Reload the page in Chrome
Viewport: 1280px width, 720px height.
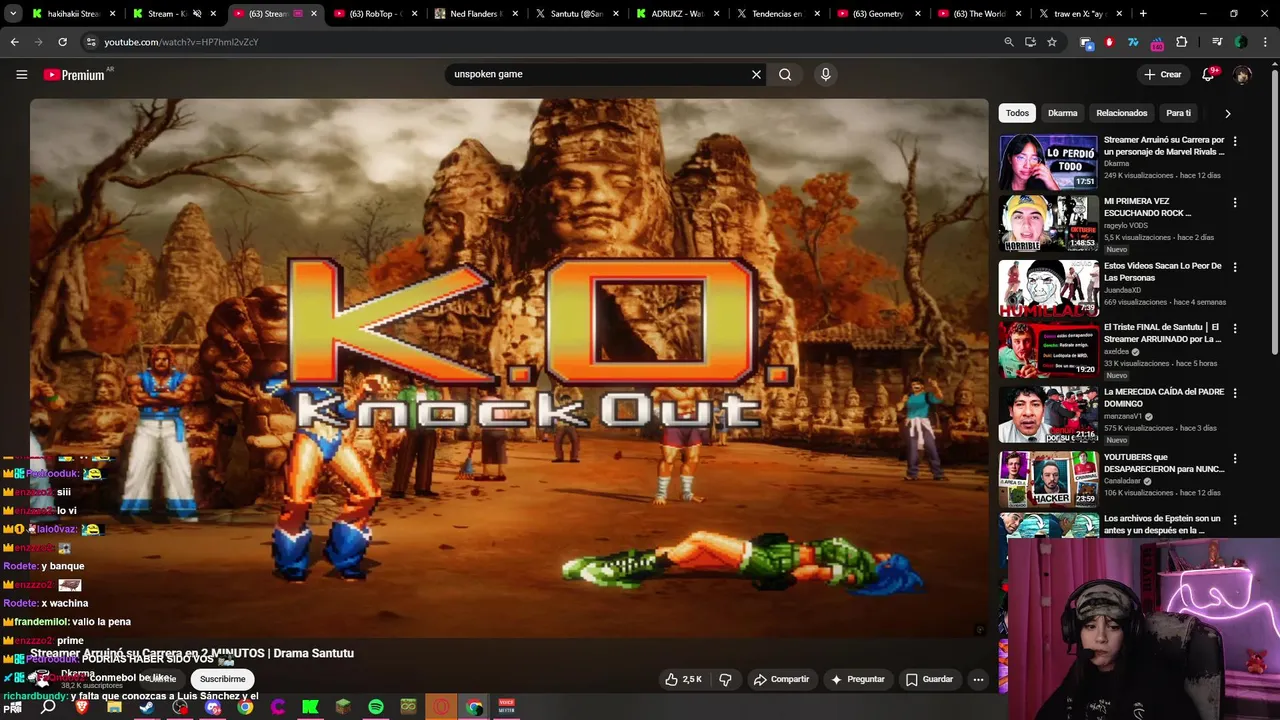click(62, 42)
